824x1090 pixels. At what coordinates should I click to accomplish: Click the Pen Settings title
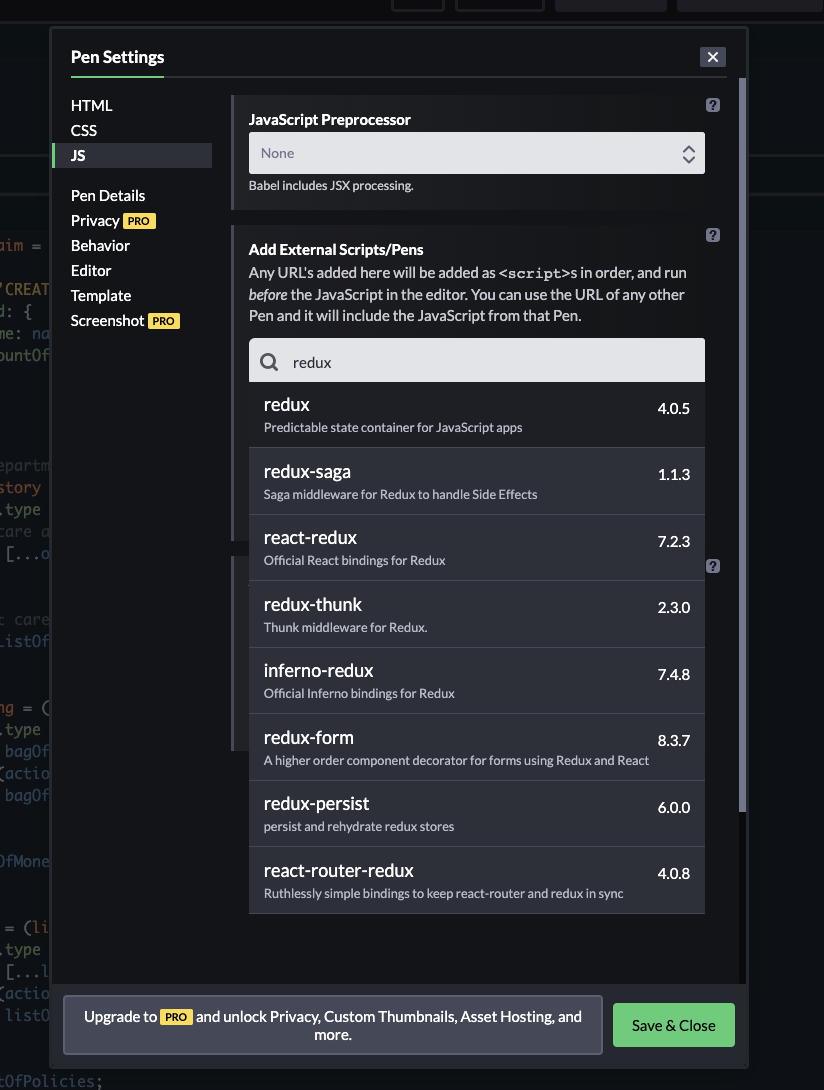click(x=118, y=57)
